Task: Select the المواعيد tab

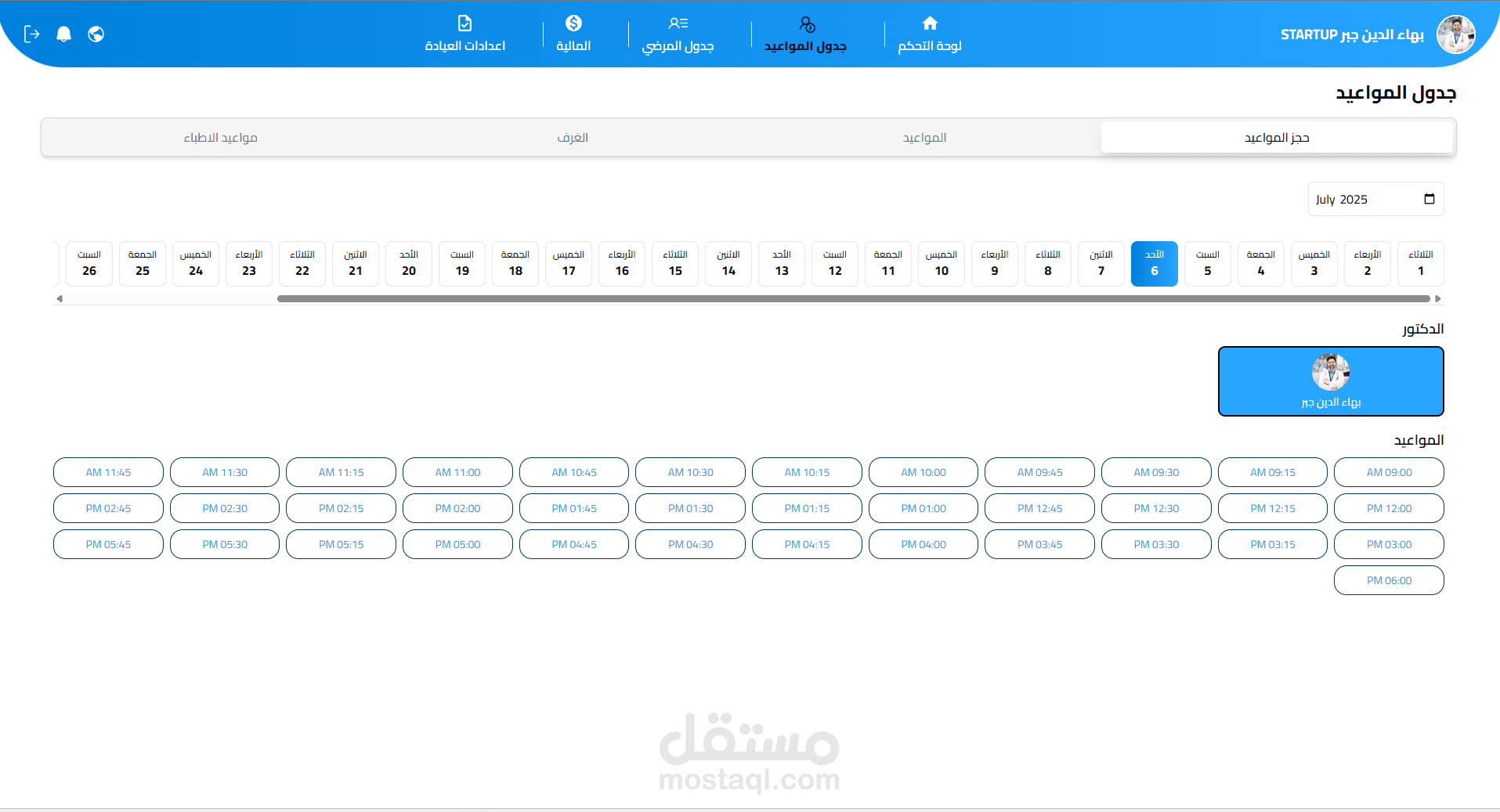Action: coord(924,138)
